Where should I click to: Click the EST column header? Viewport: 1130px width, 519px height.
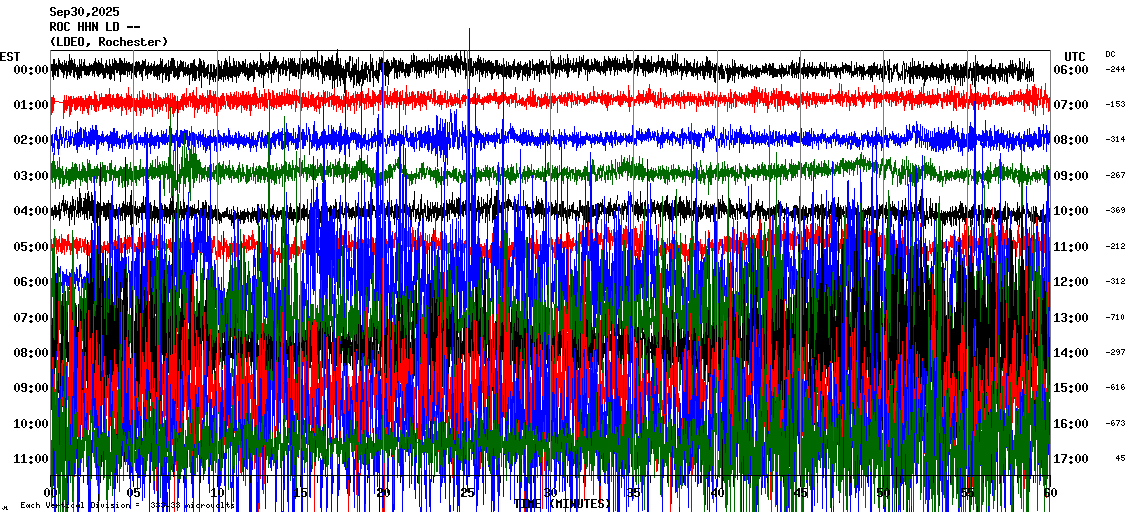pyautogui.click(x=10, y=56)
